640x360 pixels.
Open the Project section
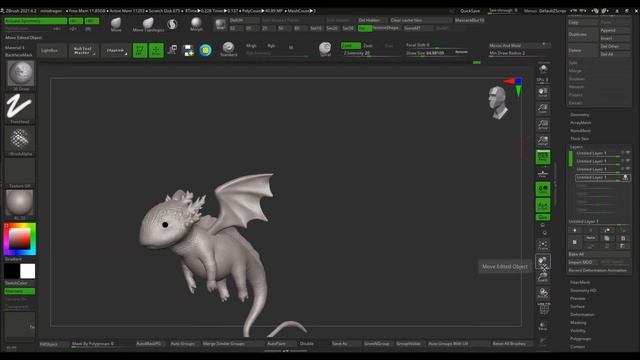(x=576, y=95)
